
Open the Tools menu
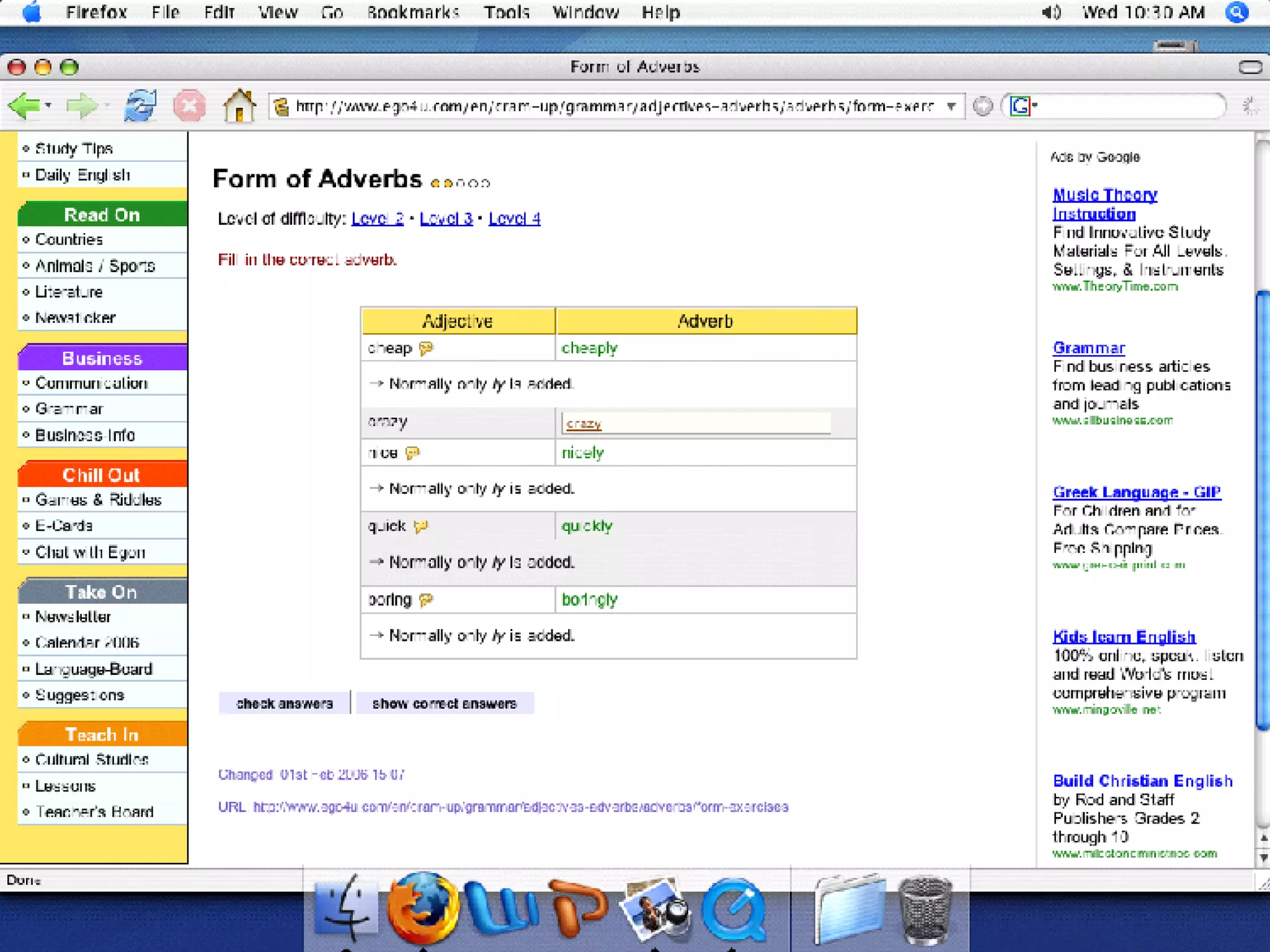pos(506,12)
